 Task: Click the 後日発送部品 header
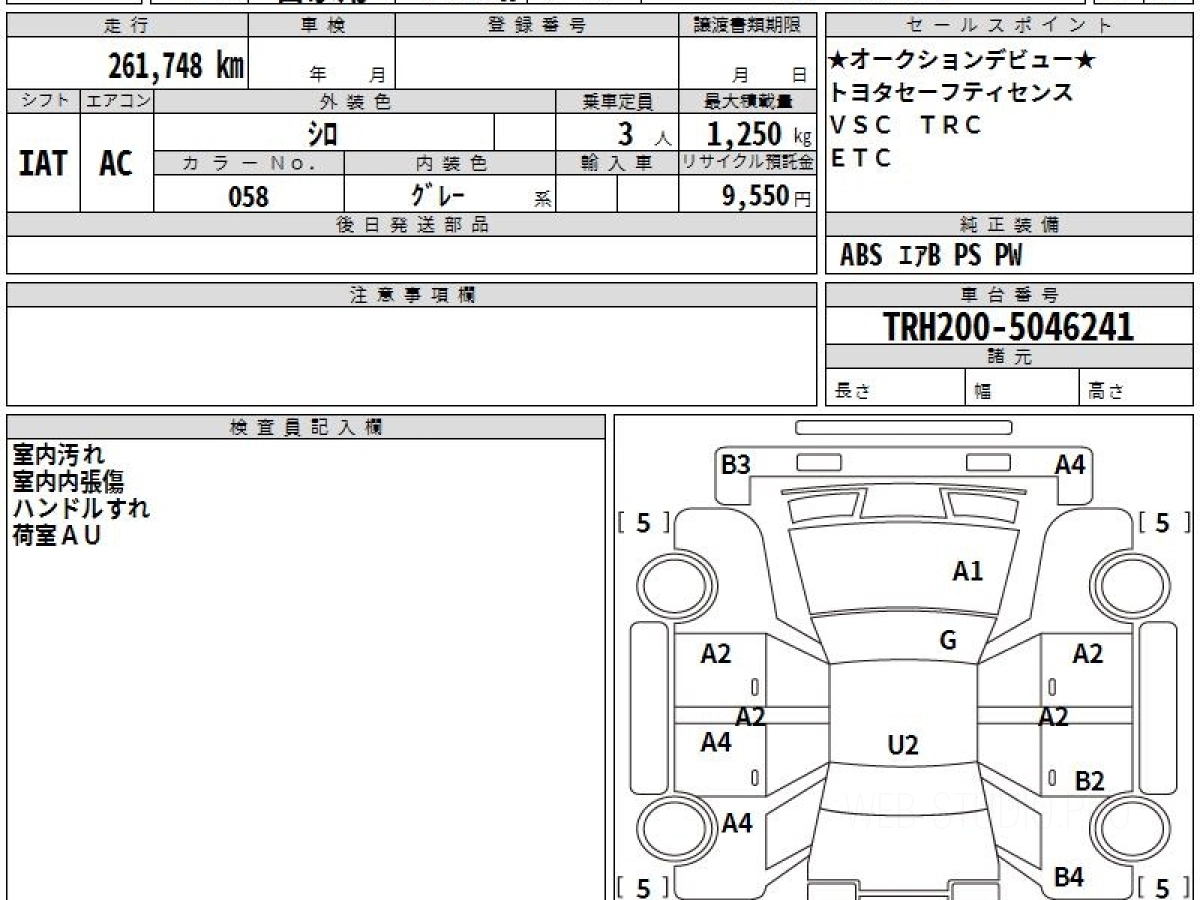412,225
